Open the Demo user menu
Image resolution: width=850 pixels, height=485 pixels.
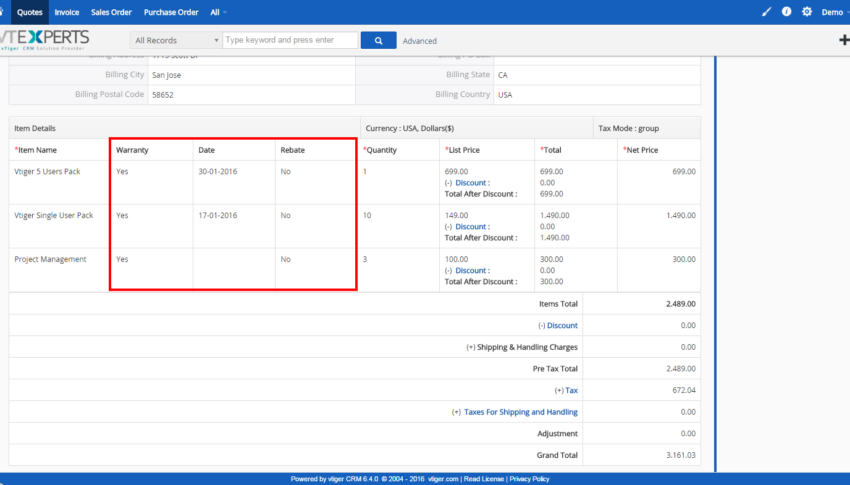click(x=835, y=12)
